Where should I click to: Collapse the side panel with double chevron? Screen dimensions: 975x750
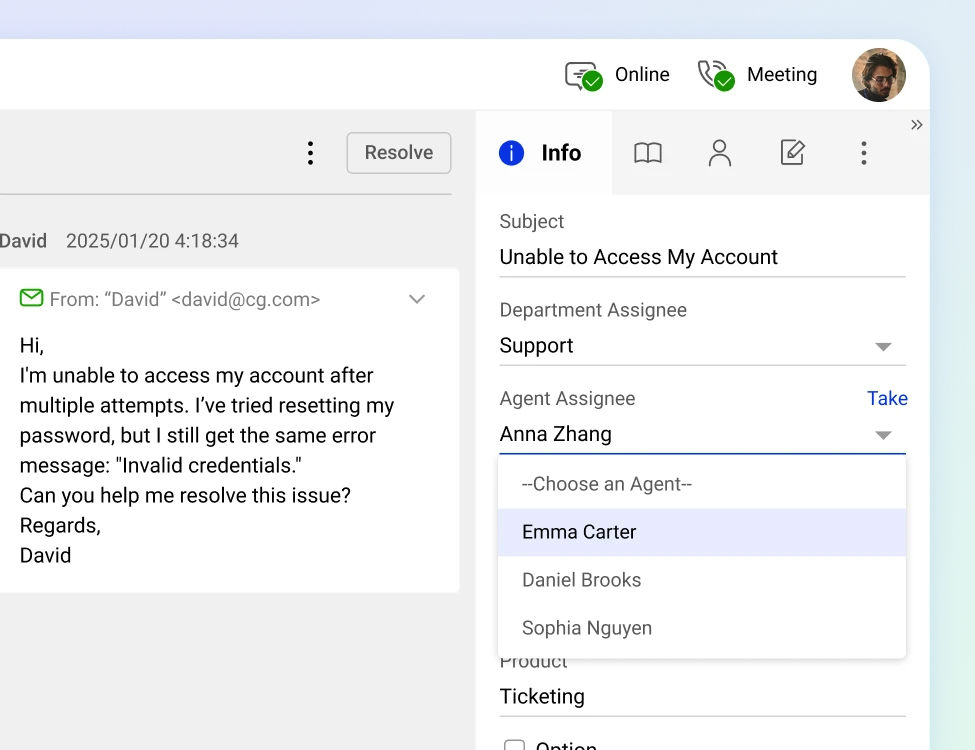917,124
